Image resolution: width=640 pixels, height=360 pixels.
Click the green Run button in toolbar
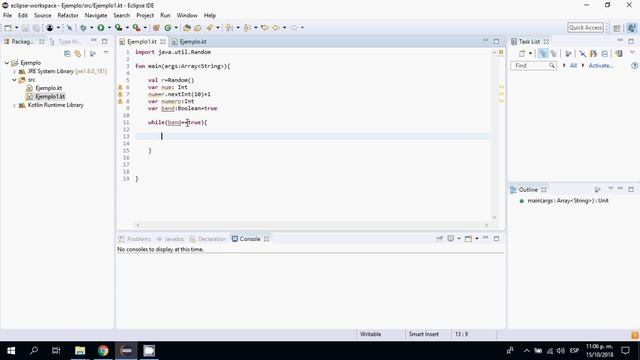[x=101, y=28]
